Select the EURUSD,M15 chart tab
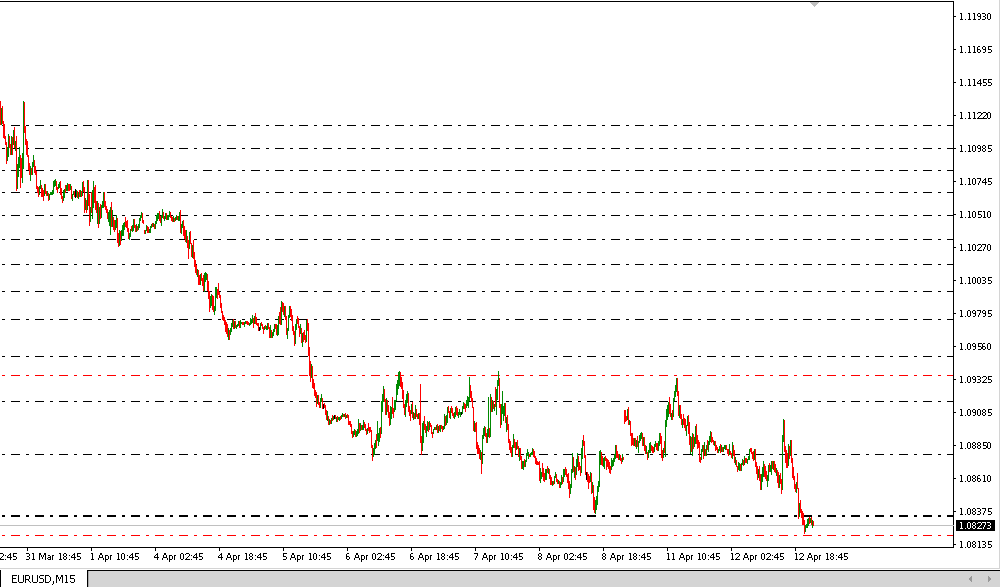1000x587 pixels. point(43,579)
